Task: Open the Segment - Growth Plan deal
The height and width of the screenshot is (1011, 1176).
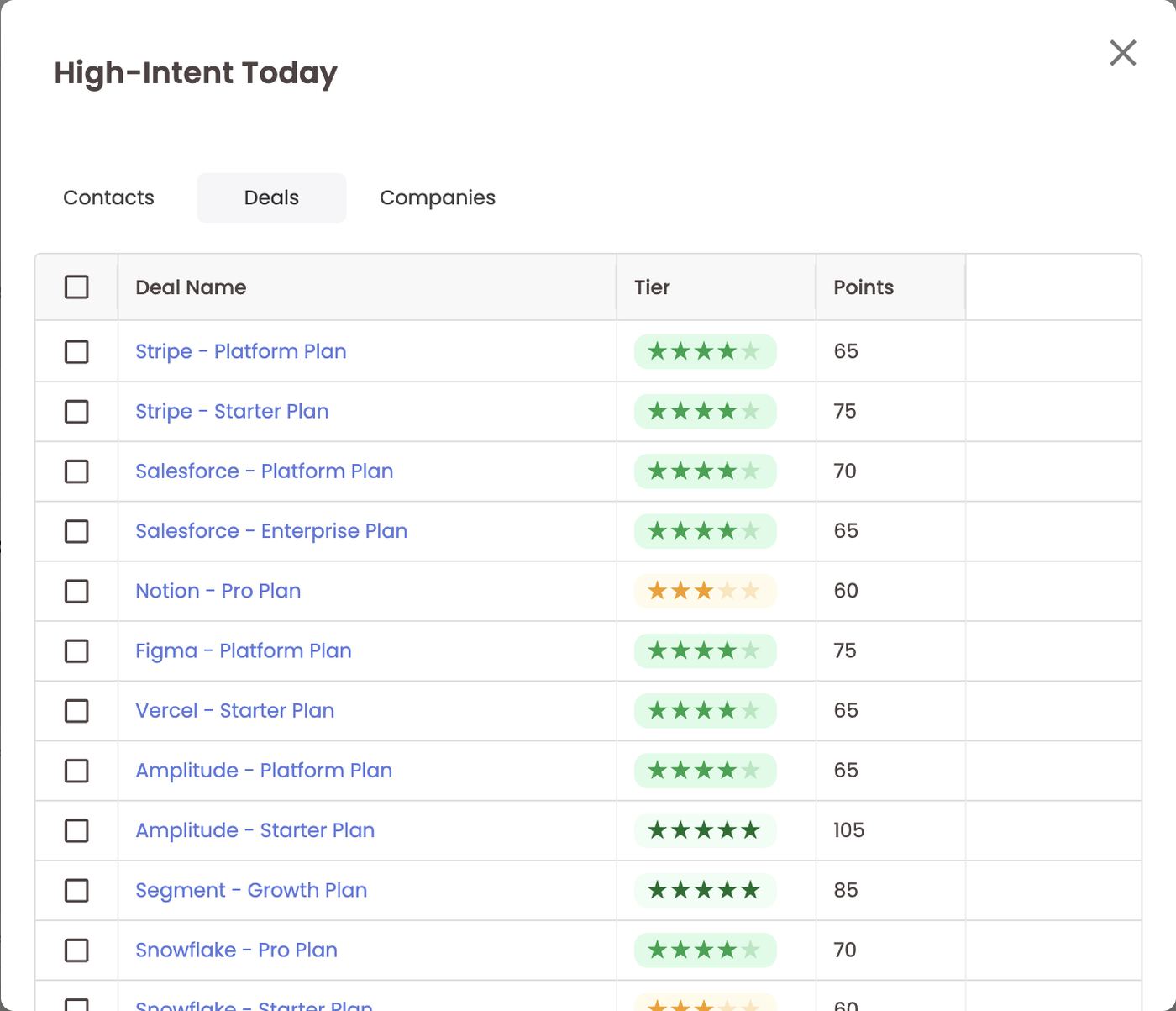Action: [251, 890]
